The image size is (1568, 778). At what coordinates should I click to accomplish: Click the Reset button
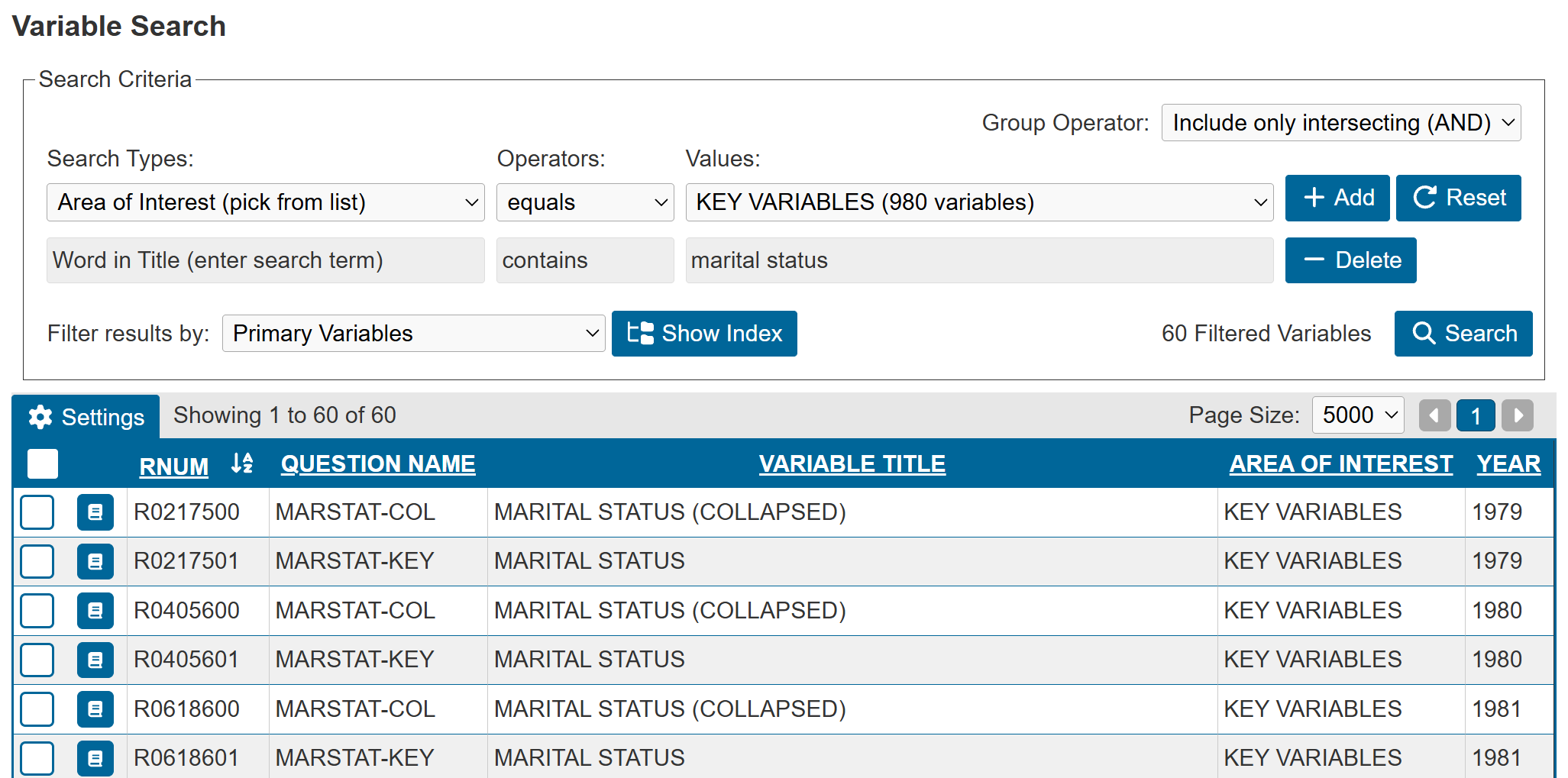point(1459,198)
